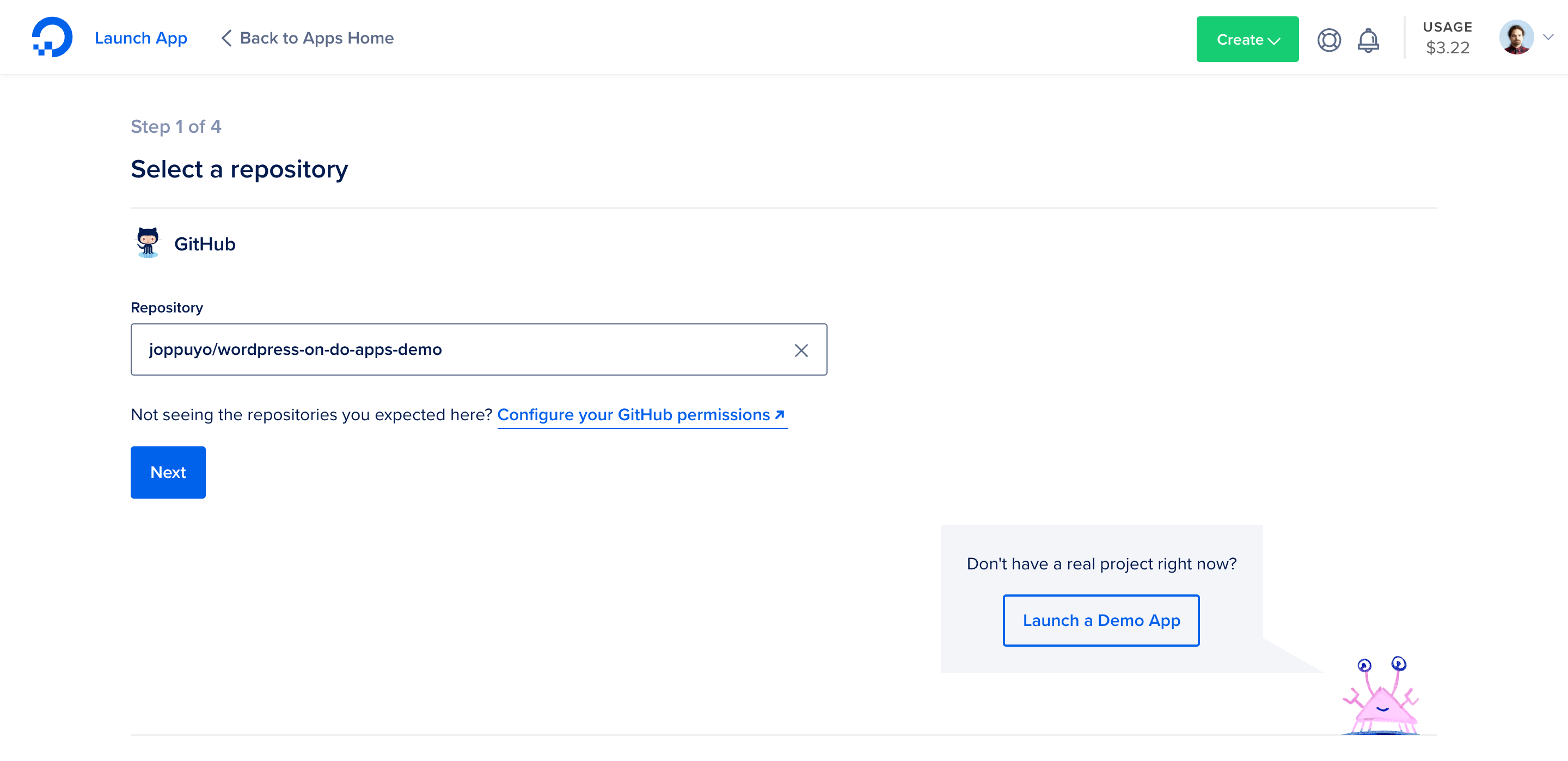Click Launch a Demo App button
The width and height of the screenshot is (1568, 761).
[x=1100, y=621]
